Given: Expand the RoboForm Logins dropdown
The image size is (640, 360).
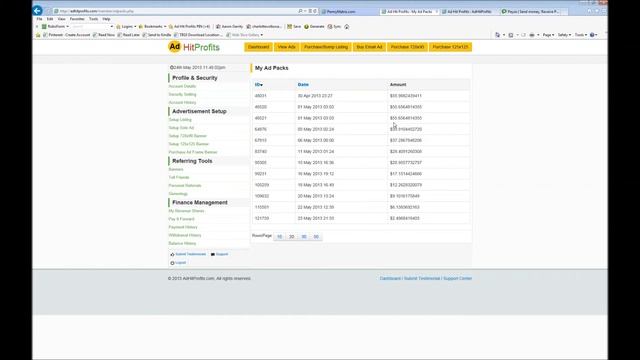Looking at the screenshot, I should pyautogui.click(x=126, y=27).
